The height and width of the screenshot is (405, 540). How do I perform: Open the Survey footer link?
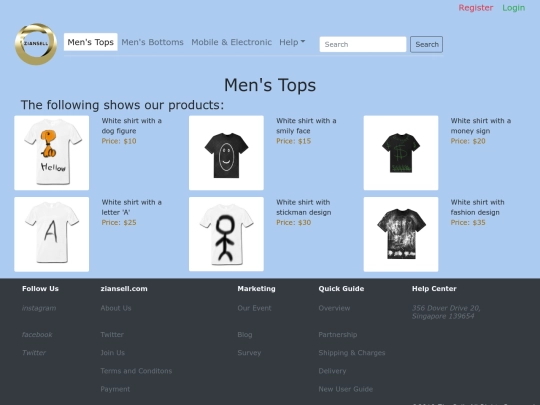click(249, 353)
